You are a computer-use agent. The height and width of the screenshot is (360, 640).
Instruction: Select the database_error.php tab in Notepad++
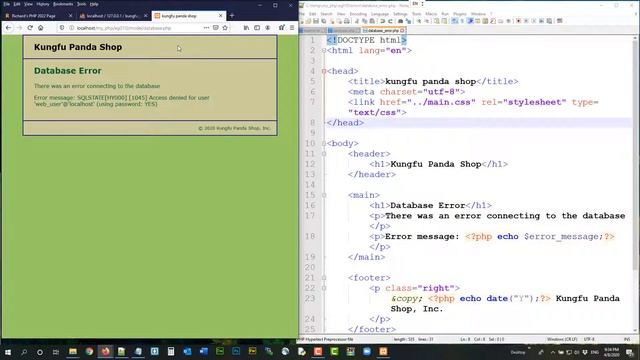tap(383, 31)
